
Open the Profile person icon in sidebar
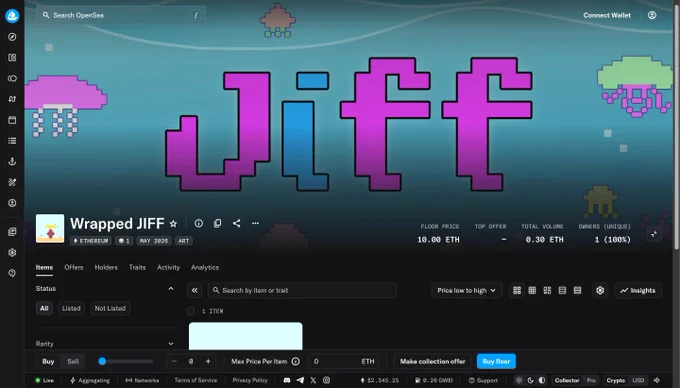coord(12,203)
